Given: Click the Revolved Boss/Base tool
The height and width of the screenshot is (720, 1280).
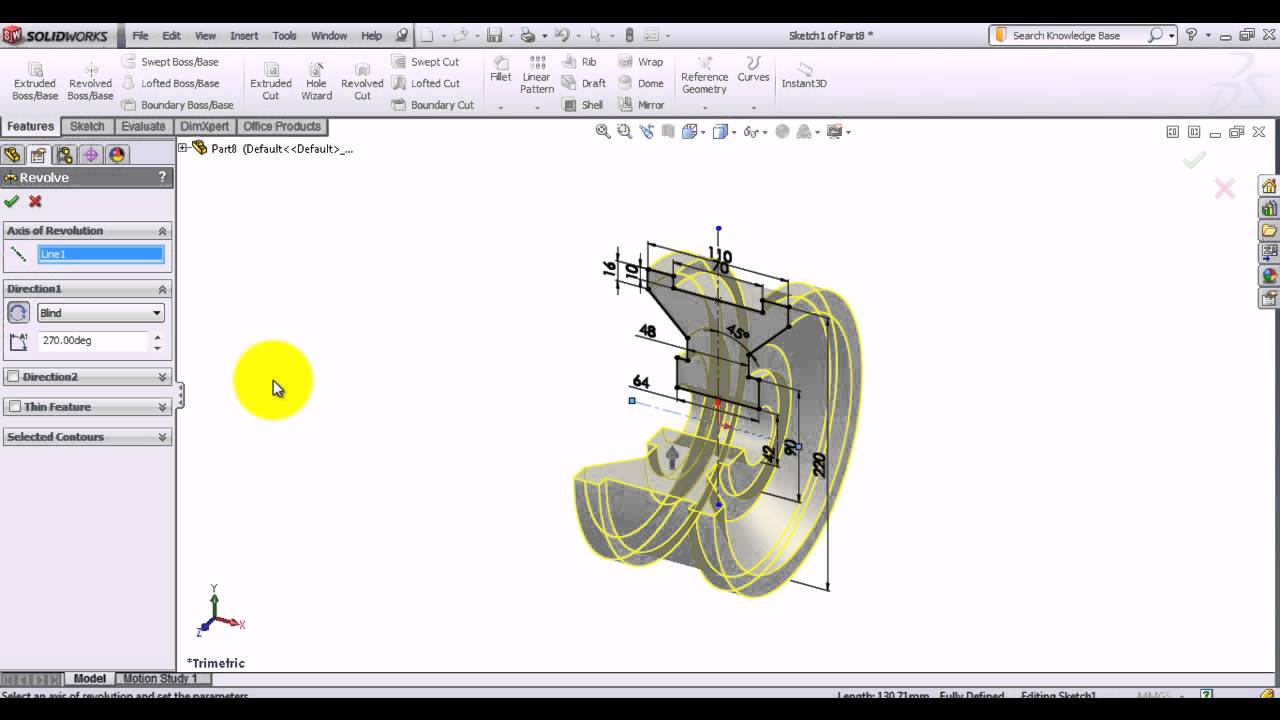Looking at the screenshot, I should [90, 80].
